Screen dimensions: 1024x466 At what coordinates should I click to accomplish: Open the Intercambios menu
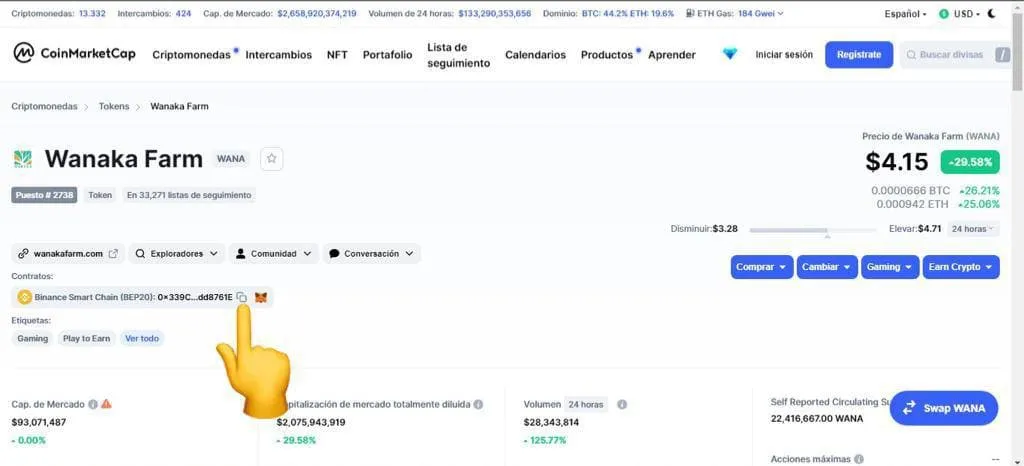(279, 55)
